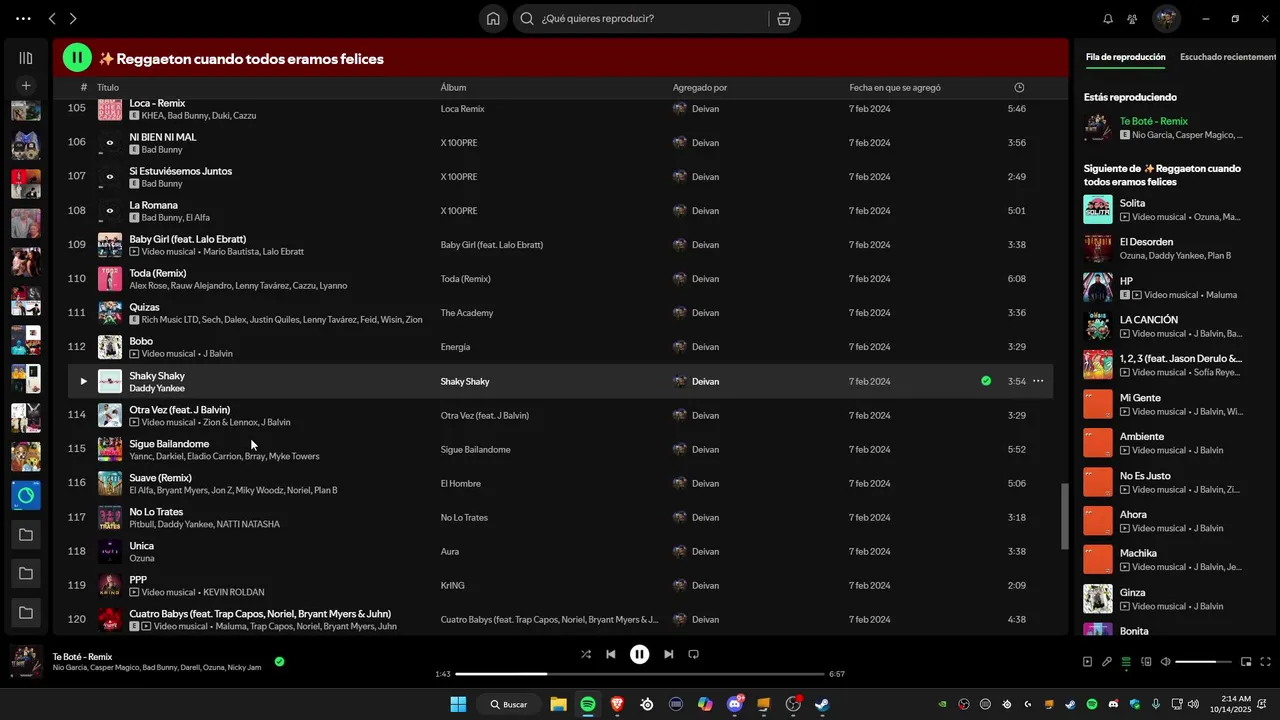The image size is (1280, 720).
Task: Skip to the previous track
Action: 611,654
